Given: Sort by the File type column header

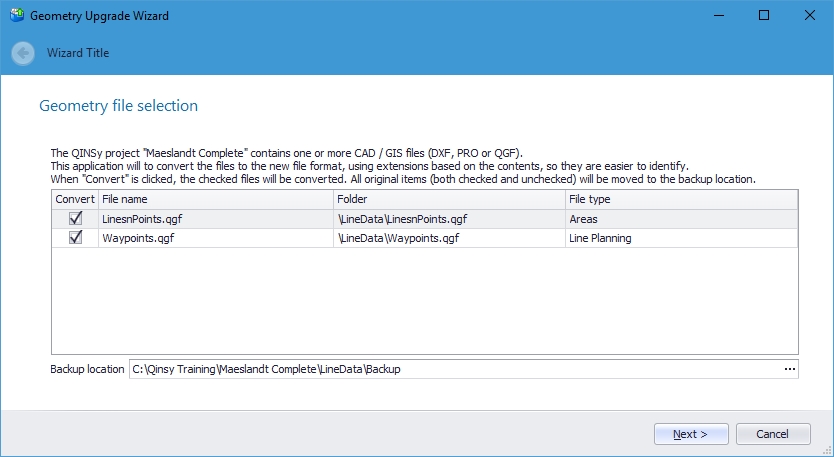Looking at the screenshot, I should click(681, 200).
